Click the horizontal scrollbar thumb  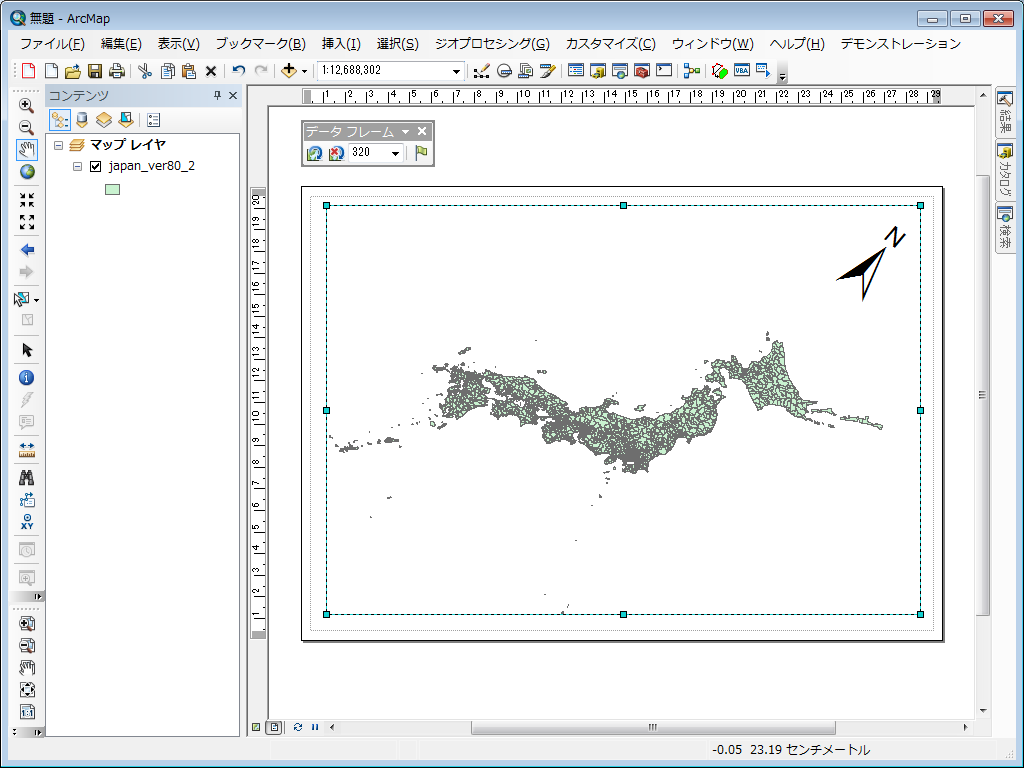pyautogui.click(x=653, y=727)
